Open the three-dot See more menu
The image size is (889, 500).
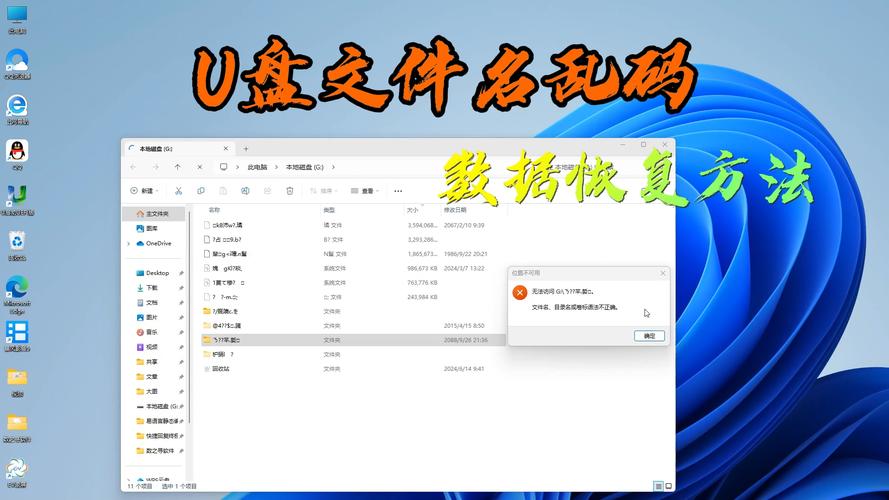coord(398,191)
